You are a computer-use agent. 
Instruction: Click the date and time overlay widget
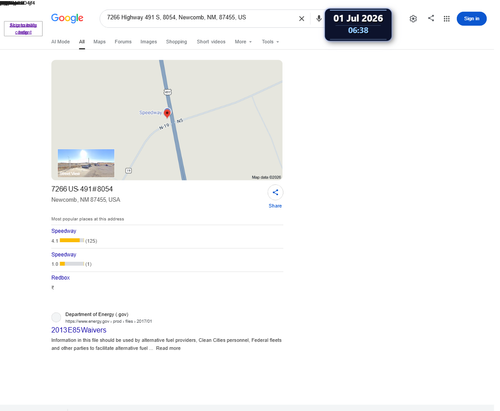[358, 25]
